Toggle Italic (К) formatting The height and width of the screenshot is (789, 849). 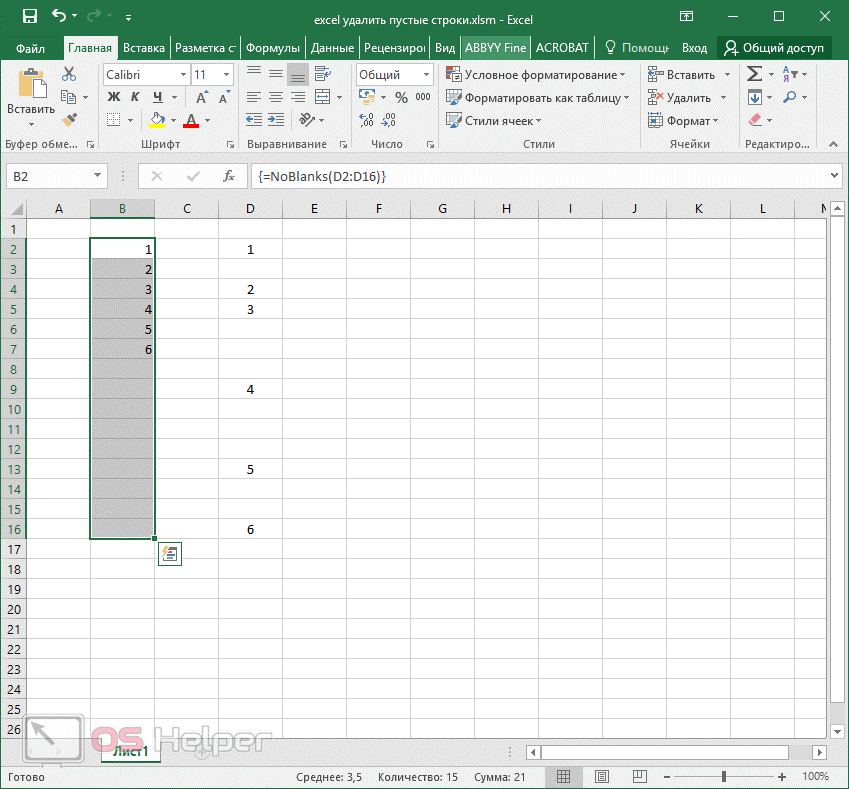[x=135, y=98]
